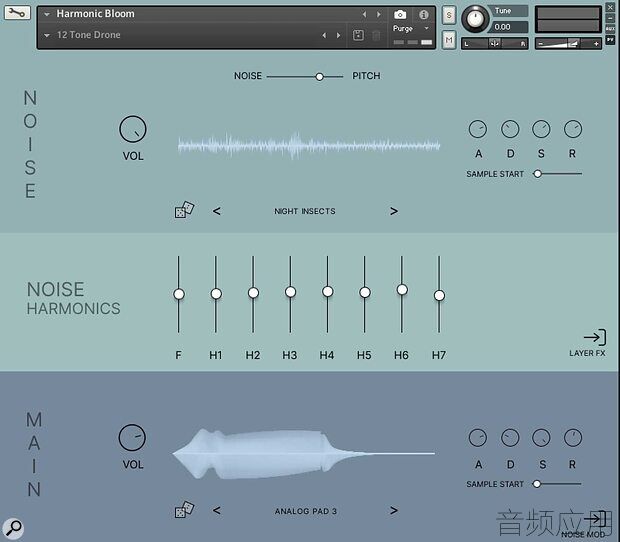Minimize the instrument with the minus button
The width and height of the screenshot is (620, 542).
610,18
